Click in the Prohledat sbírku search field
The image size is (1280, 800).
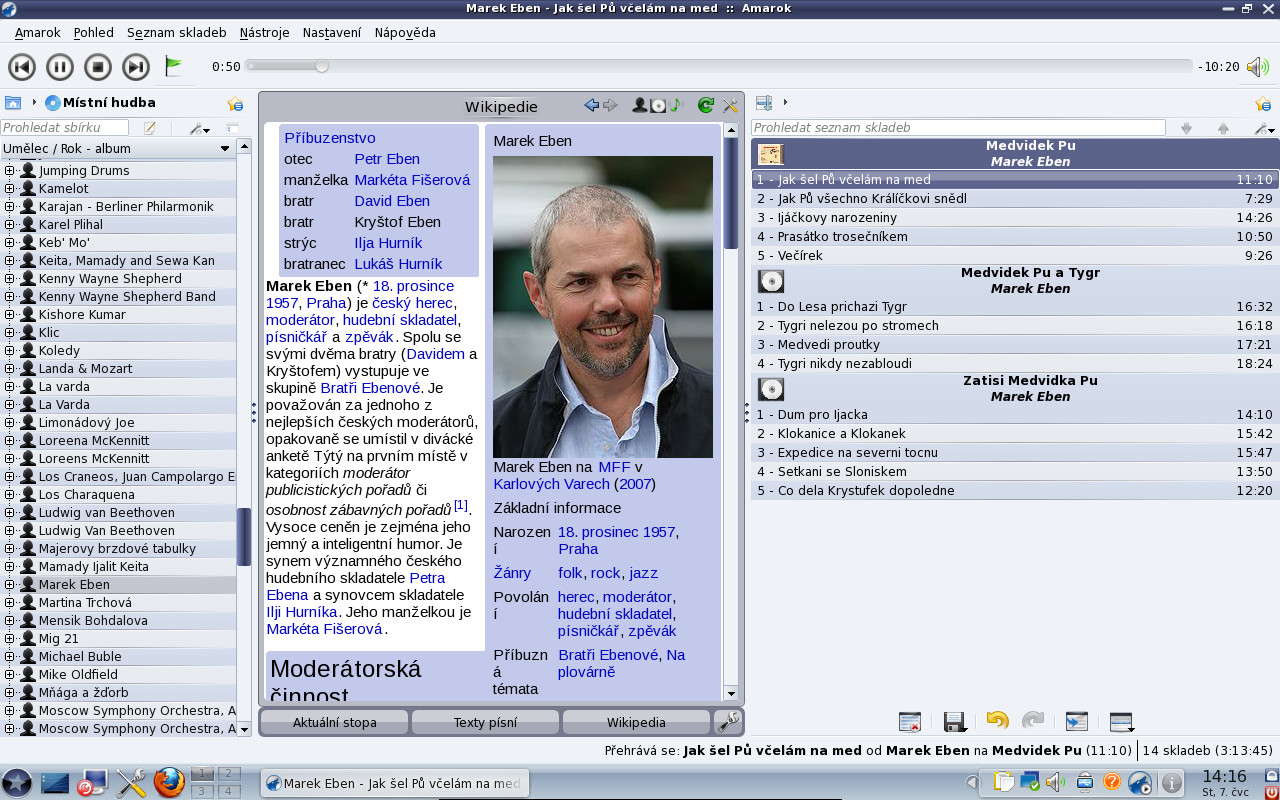65,128
